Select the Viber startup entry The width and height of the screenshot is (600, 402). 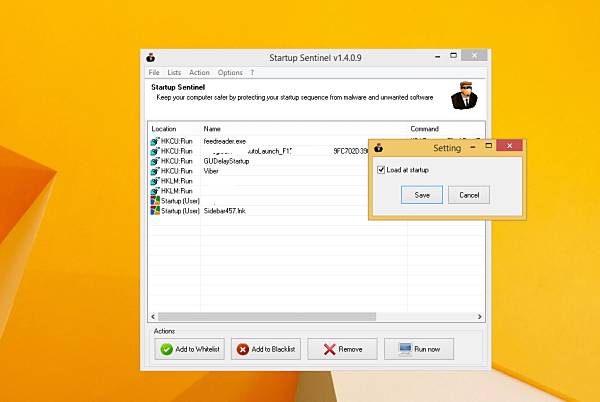click(x=211, y=171)
